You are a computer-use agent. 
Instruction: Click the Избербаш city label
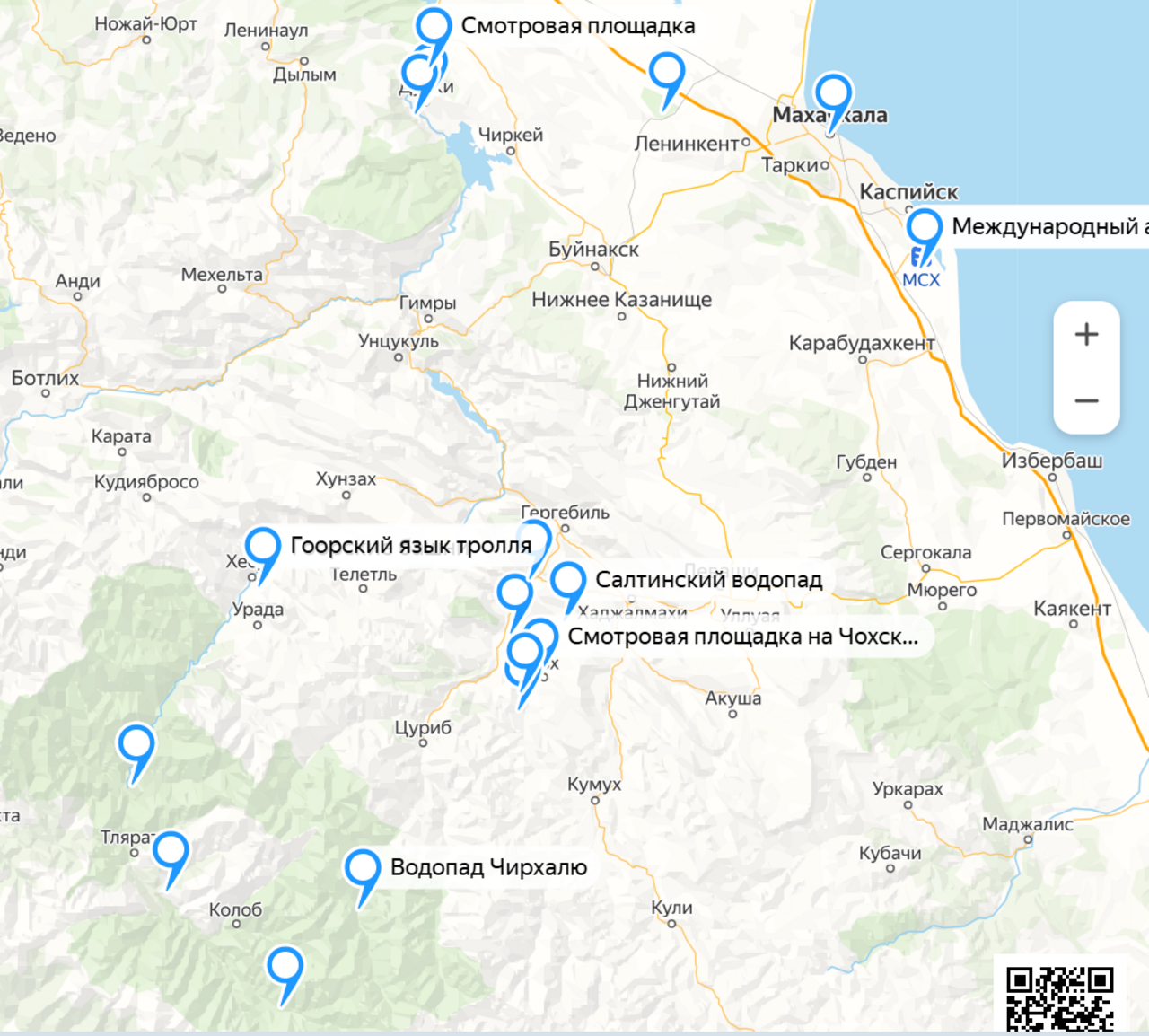click(1051, 461)
